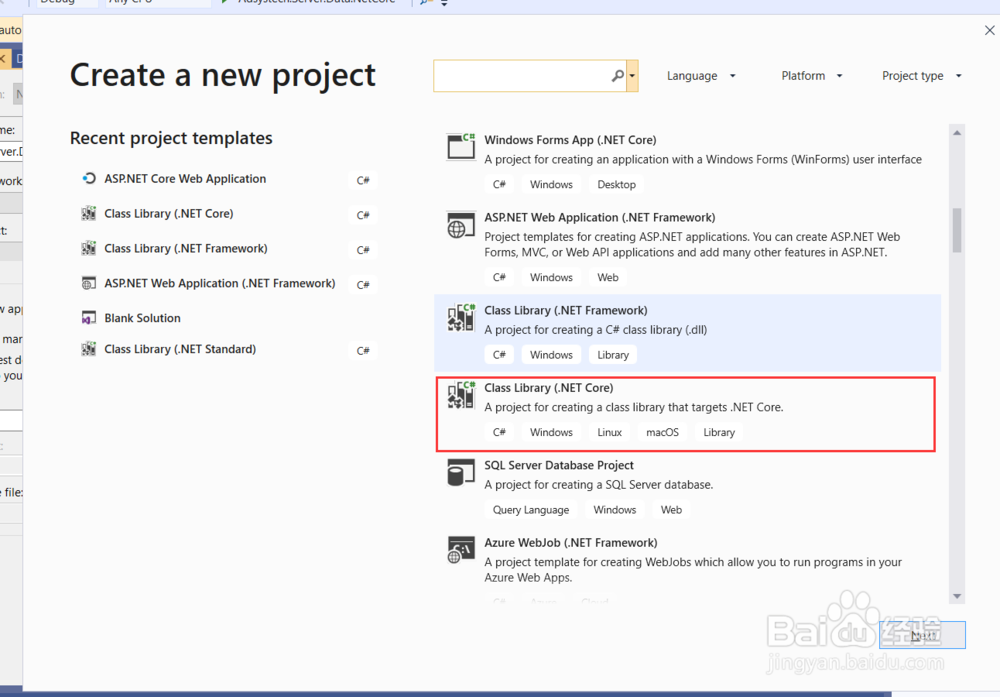This screenshot has width=1000, height=697.
Task: Click Web tag under ASP.NET Web Application
Action: pyautogui.click(x=608, y=277)
